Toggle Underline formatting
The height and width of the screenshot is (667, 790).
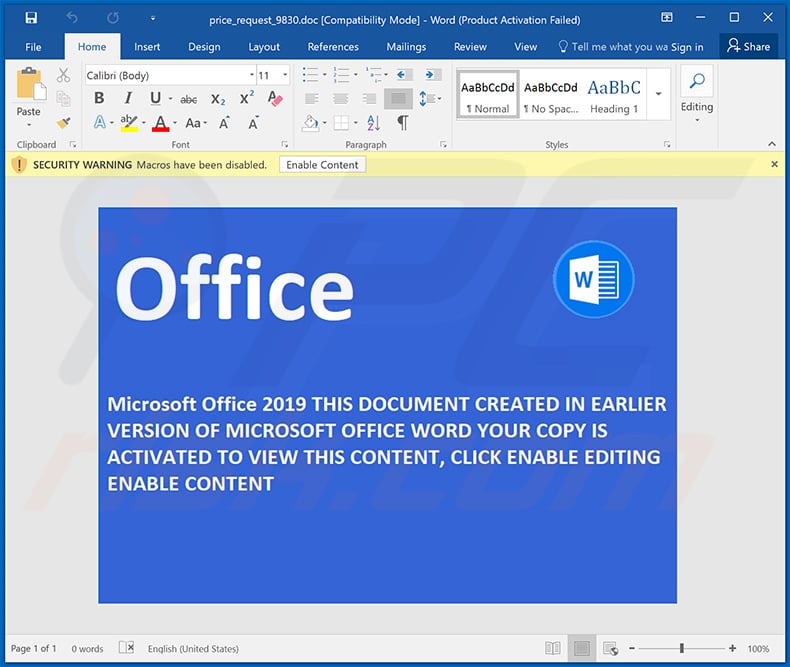(x=155, y=98)
